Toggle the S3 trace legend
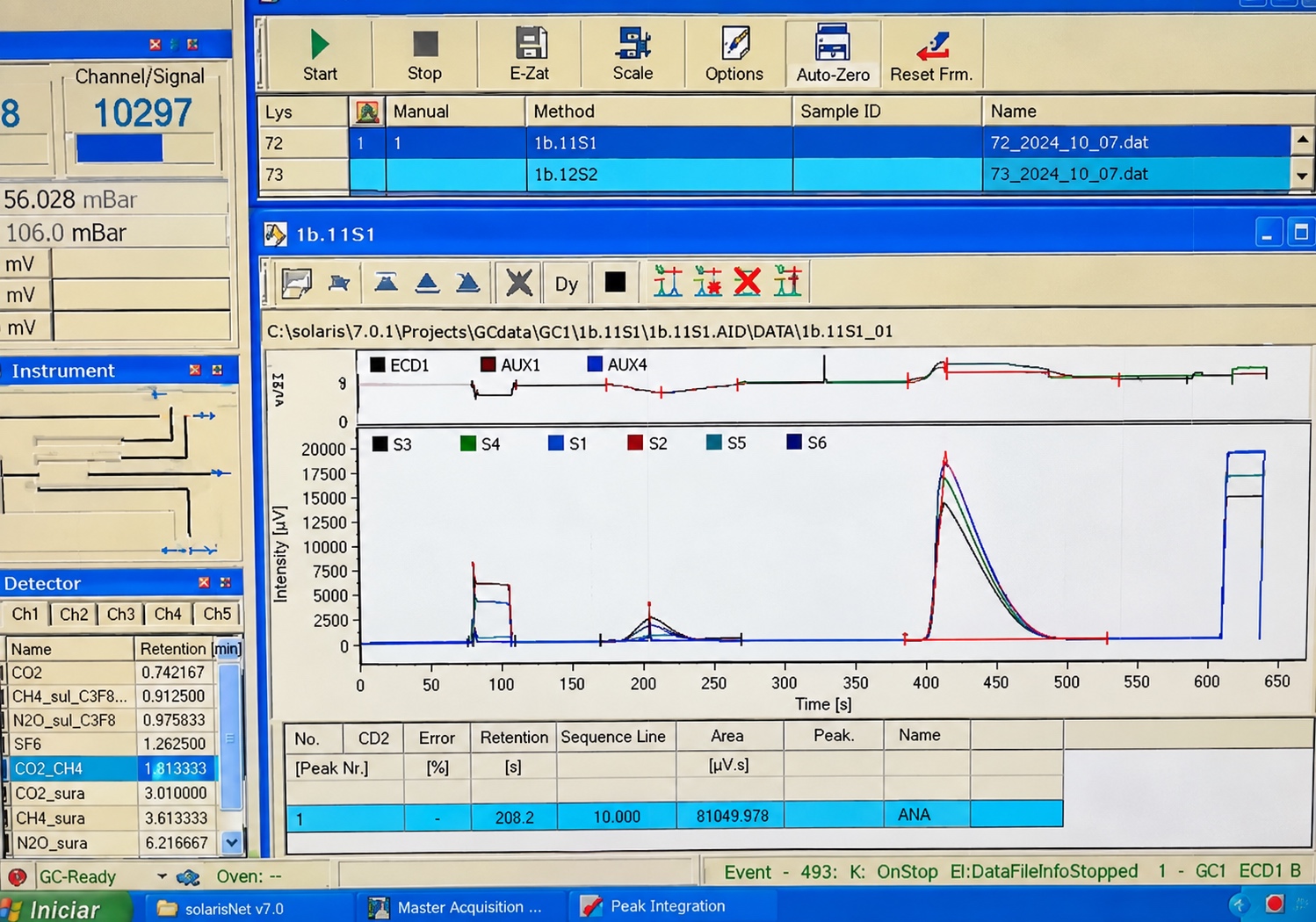The height and width of the screenshot is (922, 1316). (x=380, y=443)
